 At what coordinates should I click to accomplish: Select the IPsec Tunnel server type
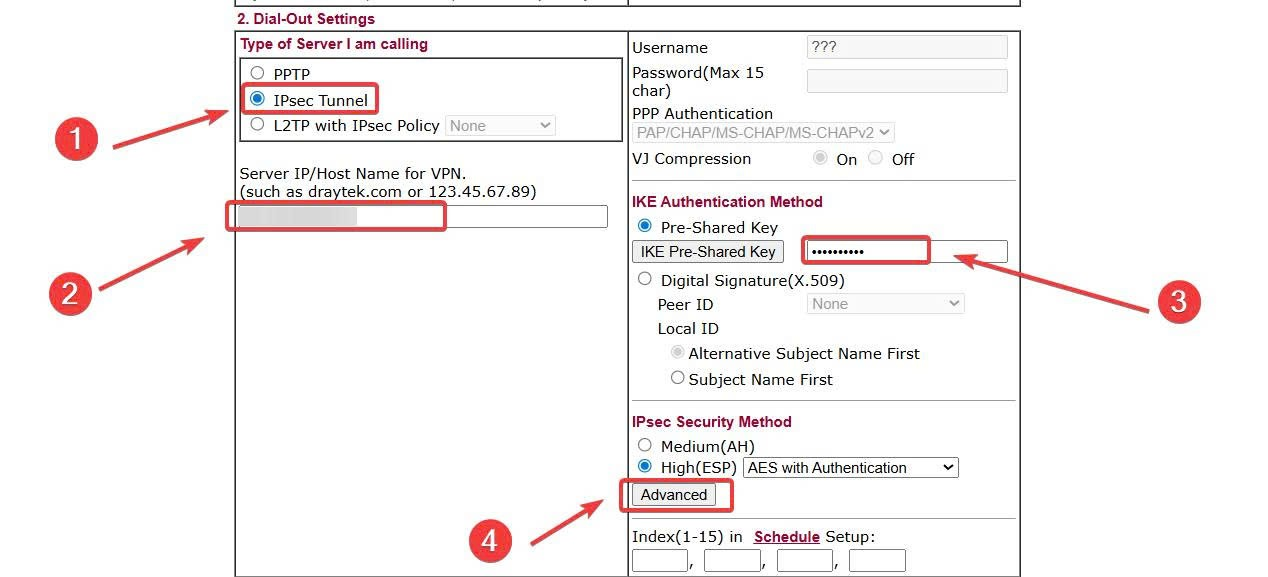258,99
